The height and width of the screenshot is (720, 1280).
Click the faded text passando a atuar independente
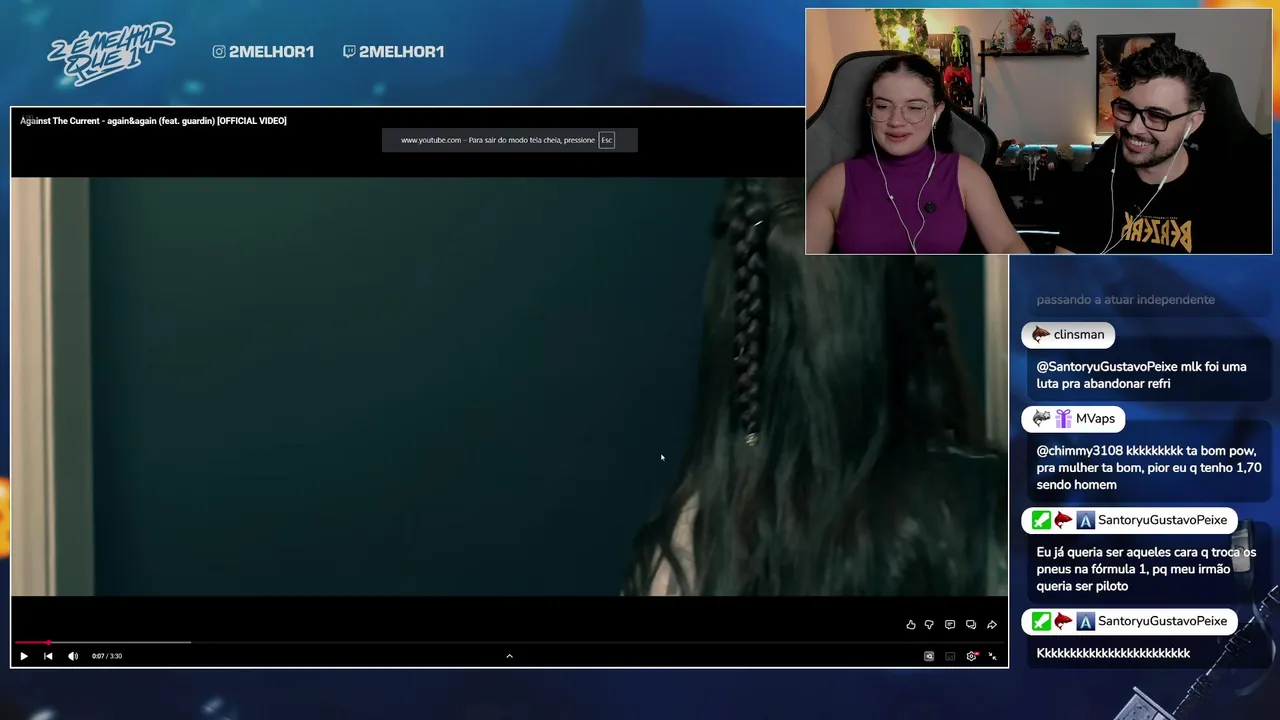(1125, 300)
